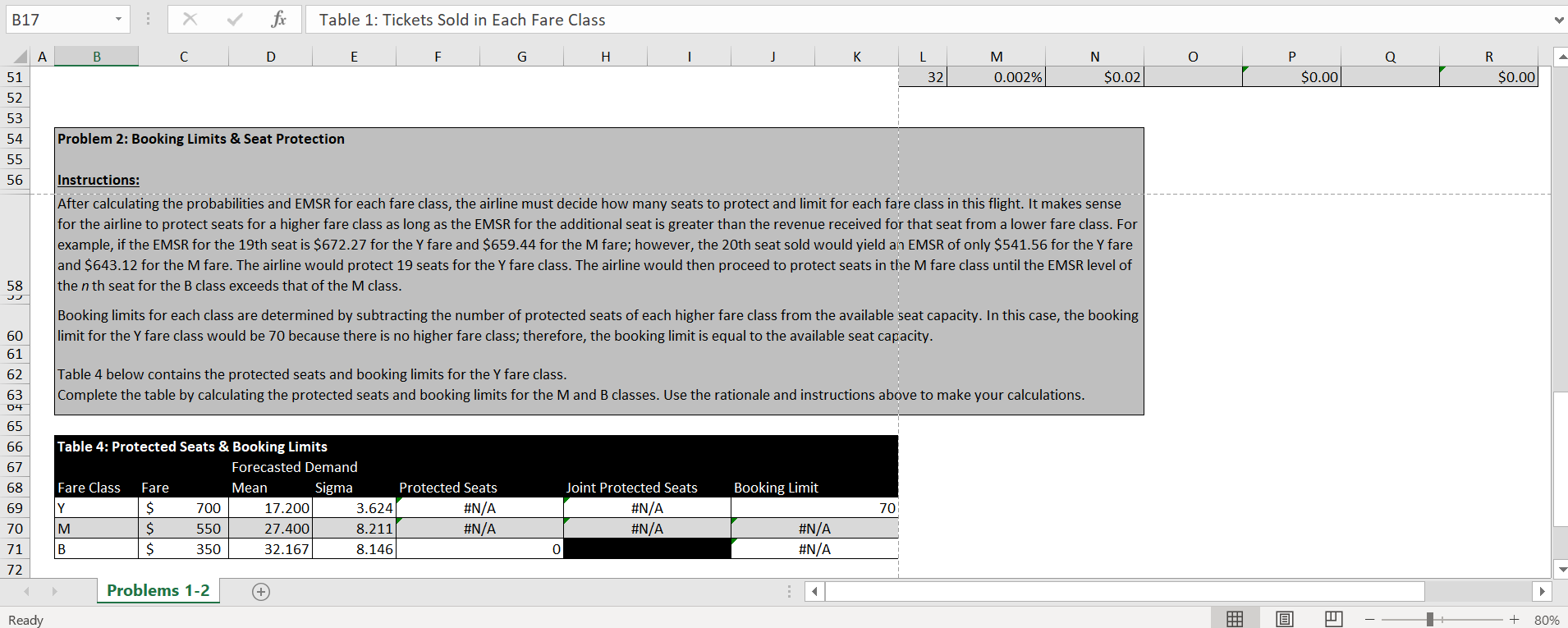Select column M header
This screenshot has width=1568, height=628.
pos(997,57)
